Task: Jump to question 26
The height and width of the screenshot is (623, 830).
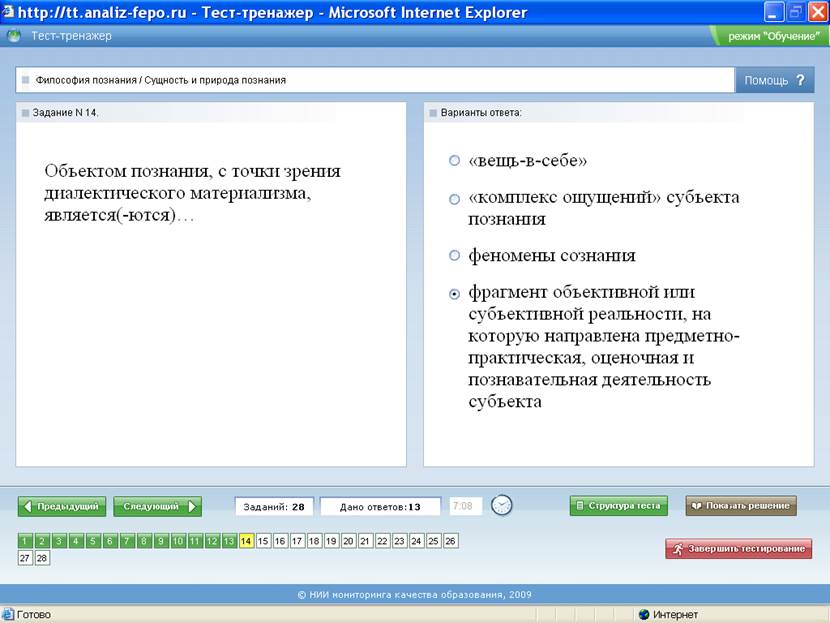Action: click(x=450, y=541)
